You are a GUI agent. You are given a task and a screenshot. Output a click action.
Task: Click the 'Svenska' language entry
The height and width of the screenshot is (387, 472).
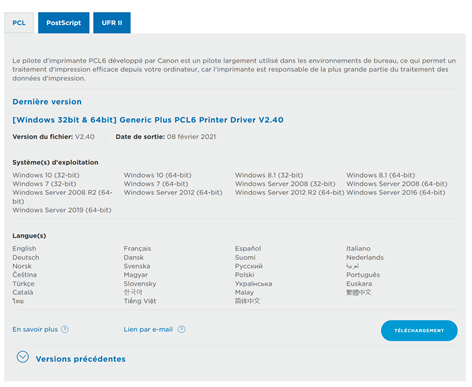click(137, 266)
